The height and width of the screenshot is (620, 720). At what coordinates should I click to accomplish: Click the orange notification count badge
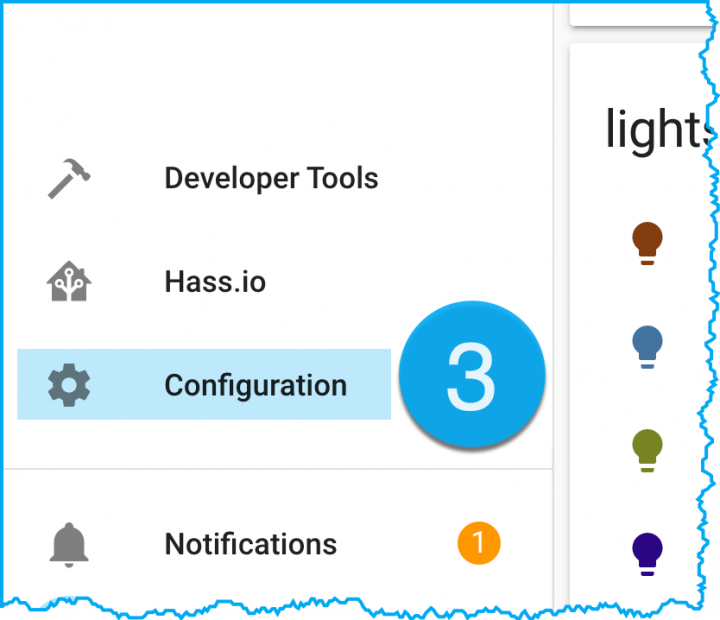(x=478, y=544)
